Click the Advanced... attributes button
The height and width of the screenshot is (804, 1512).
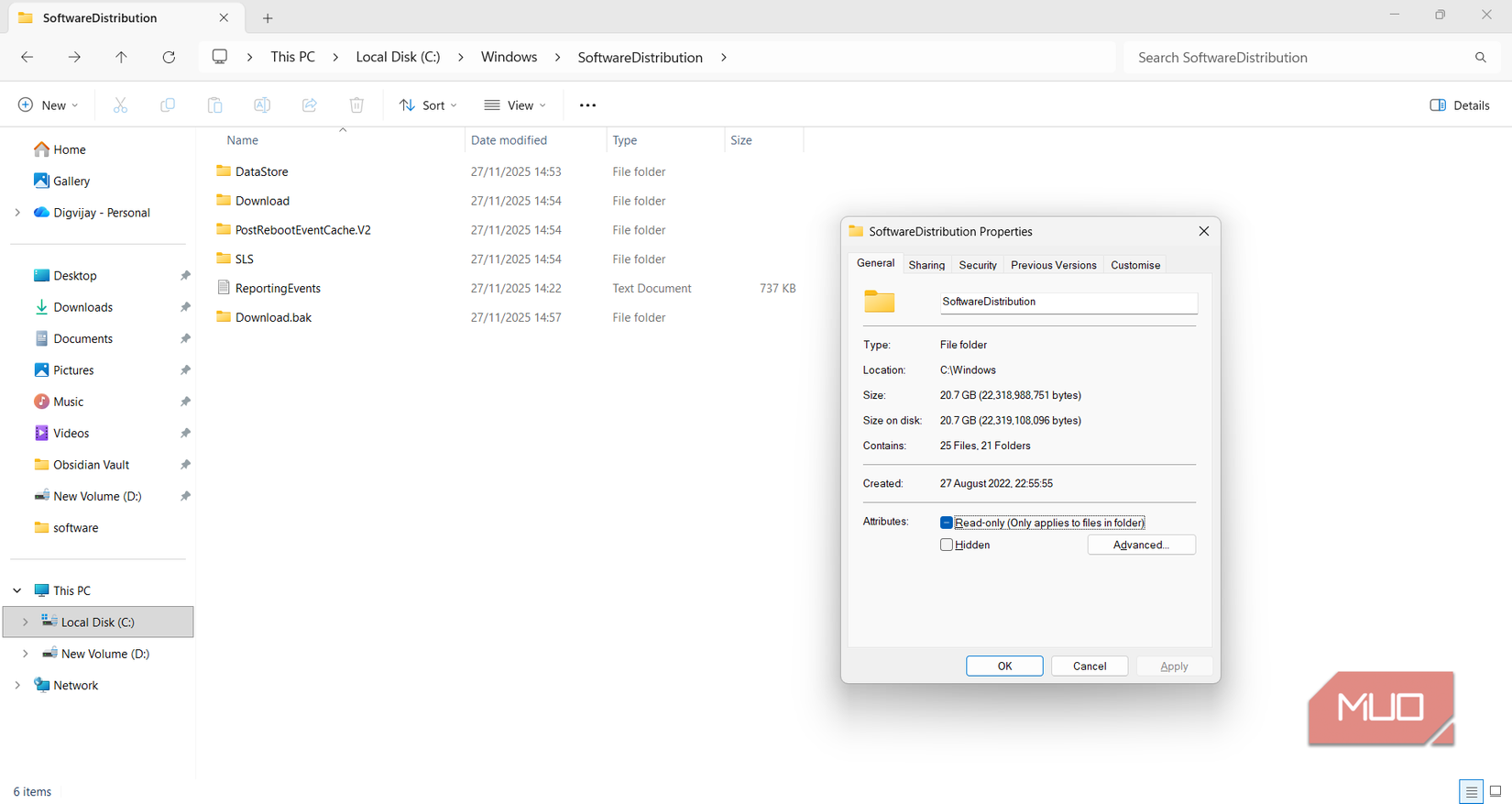tap(1141, 545)
